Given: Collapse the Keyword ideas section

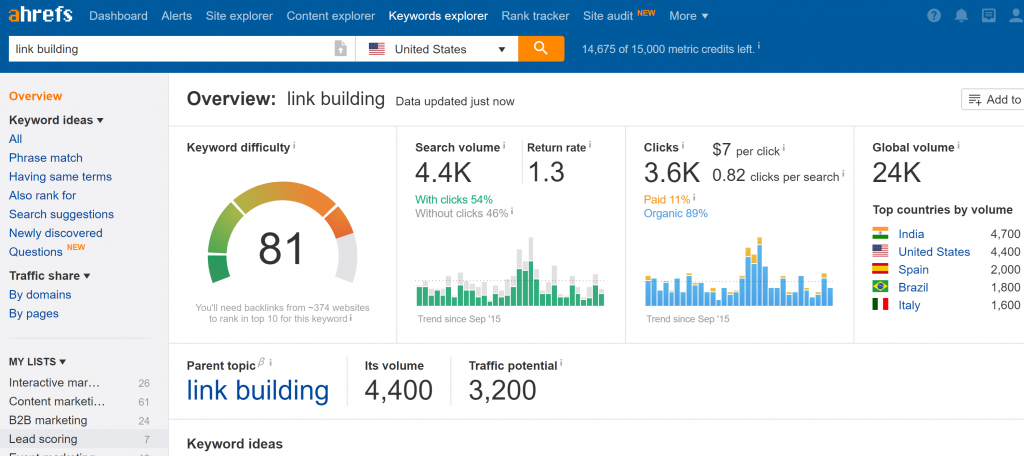Looking at the screenshot, I should click(x=56, y=120).
